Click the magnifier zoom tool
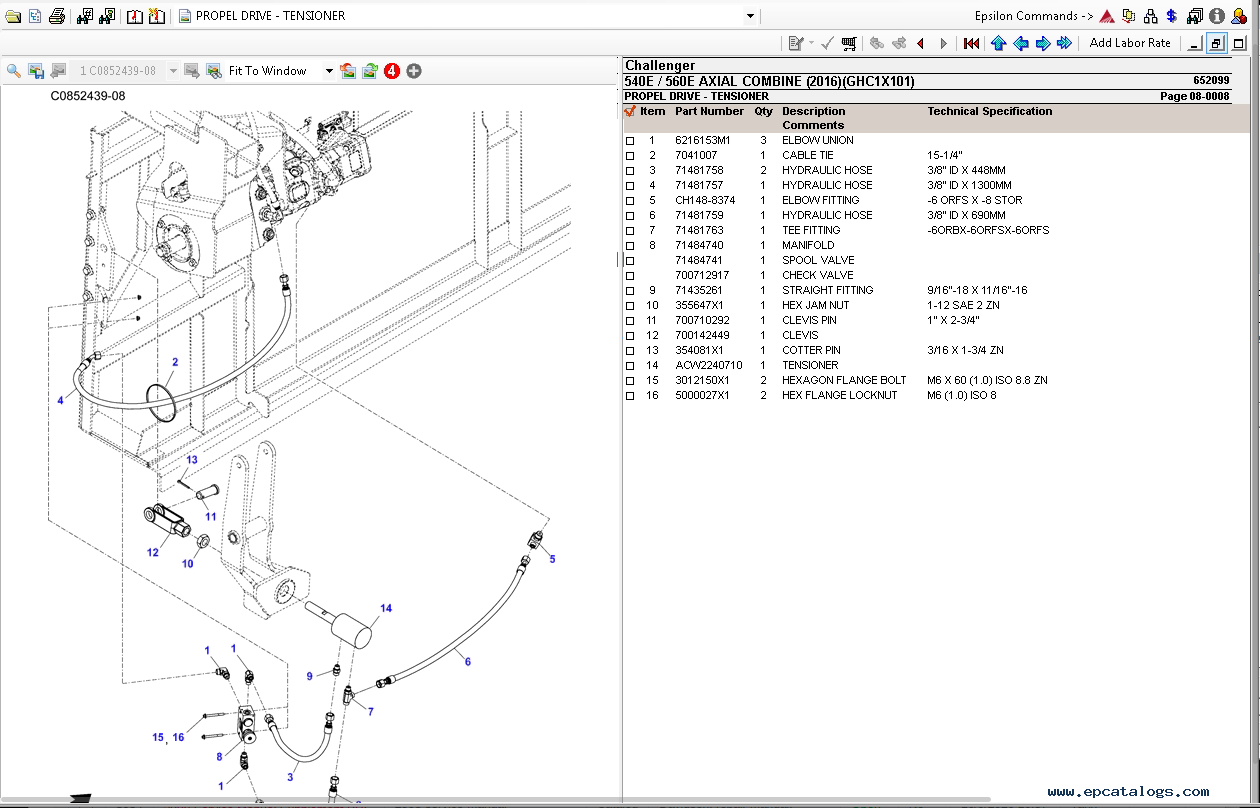This screenshot has width=1260, height=808. click(14, 70)
